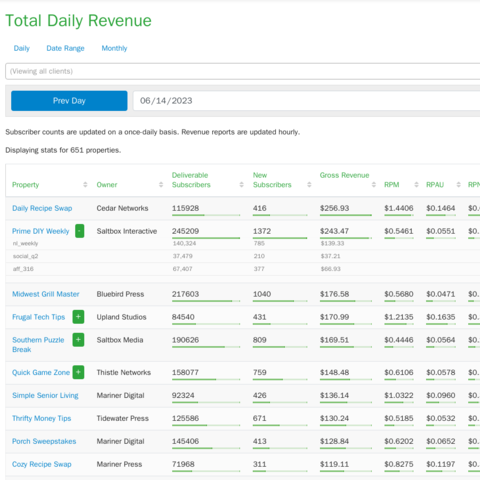Switch to the Daily tab
The height and width of the screenshot is (480, 480).
point(22,48)
